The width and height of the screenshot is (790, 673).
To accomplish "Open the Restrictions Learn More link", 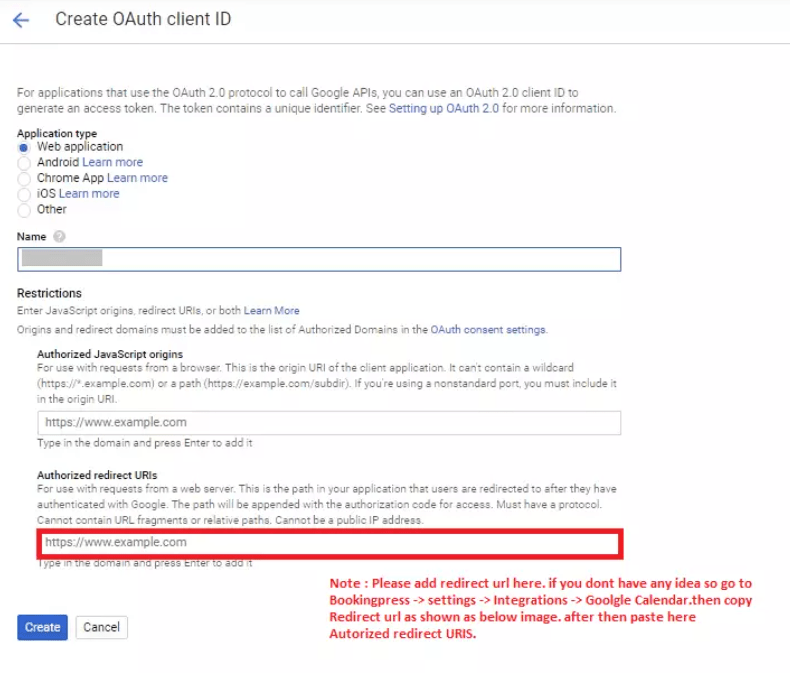I will tap(272, 311).
